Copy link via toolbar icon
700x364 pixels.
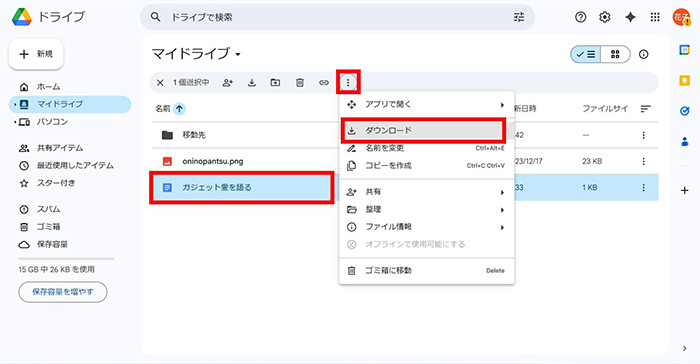324,83
